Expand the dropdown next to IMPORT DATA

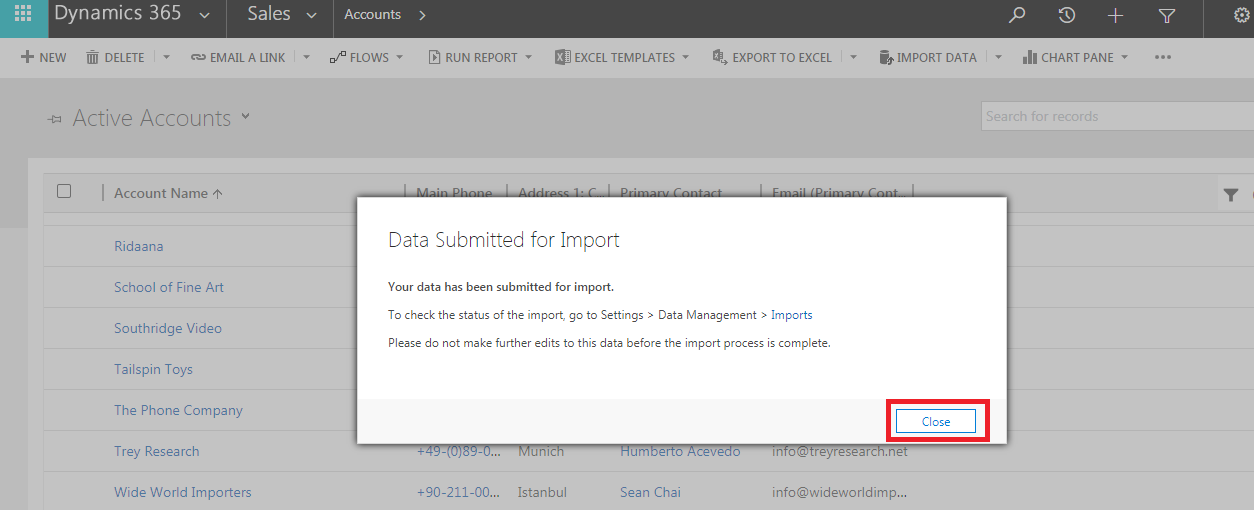tap(998, 57)
